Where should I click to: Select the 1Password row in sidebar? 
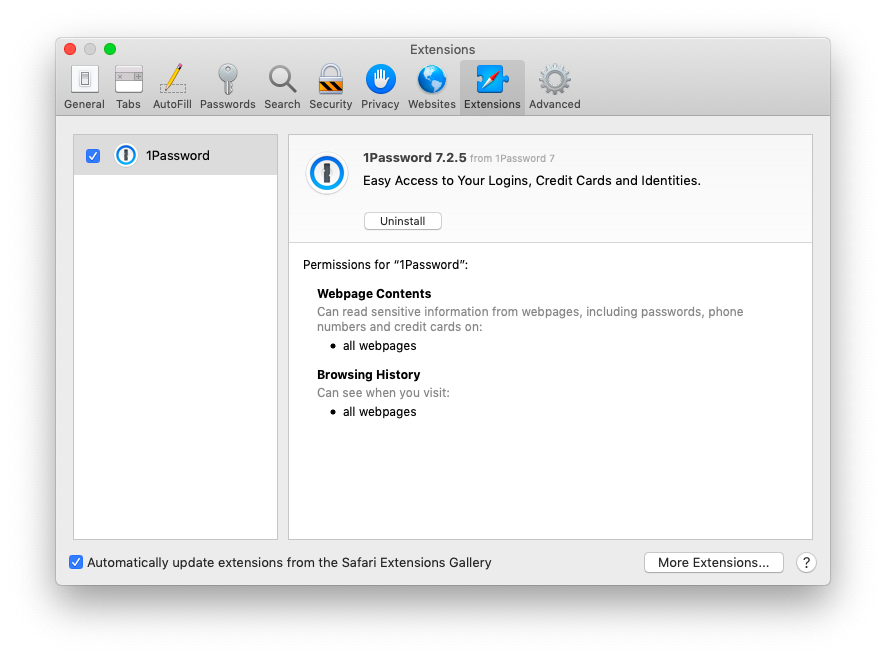[x=175, y=155]
